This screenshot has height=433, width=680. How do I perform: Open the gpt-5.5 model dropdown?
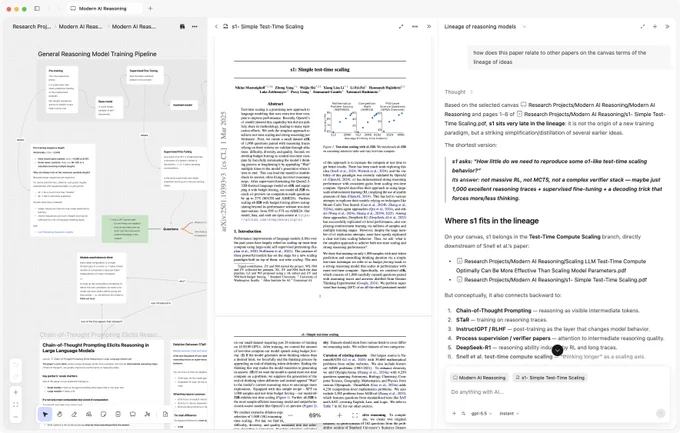point(481,413)
